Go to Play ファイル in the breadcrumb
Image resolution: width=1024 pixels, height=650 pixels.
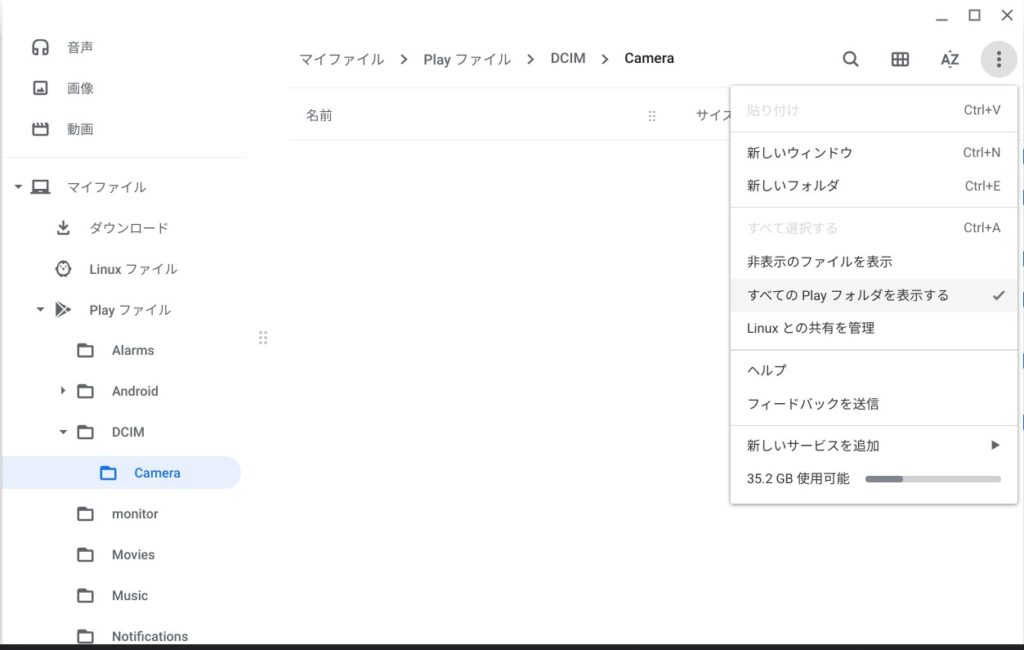click(467, 59)
